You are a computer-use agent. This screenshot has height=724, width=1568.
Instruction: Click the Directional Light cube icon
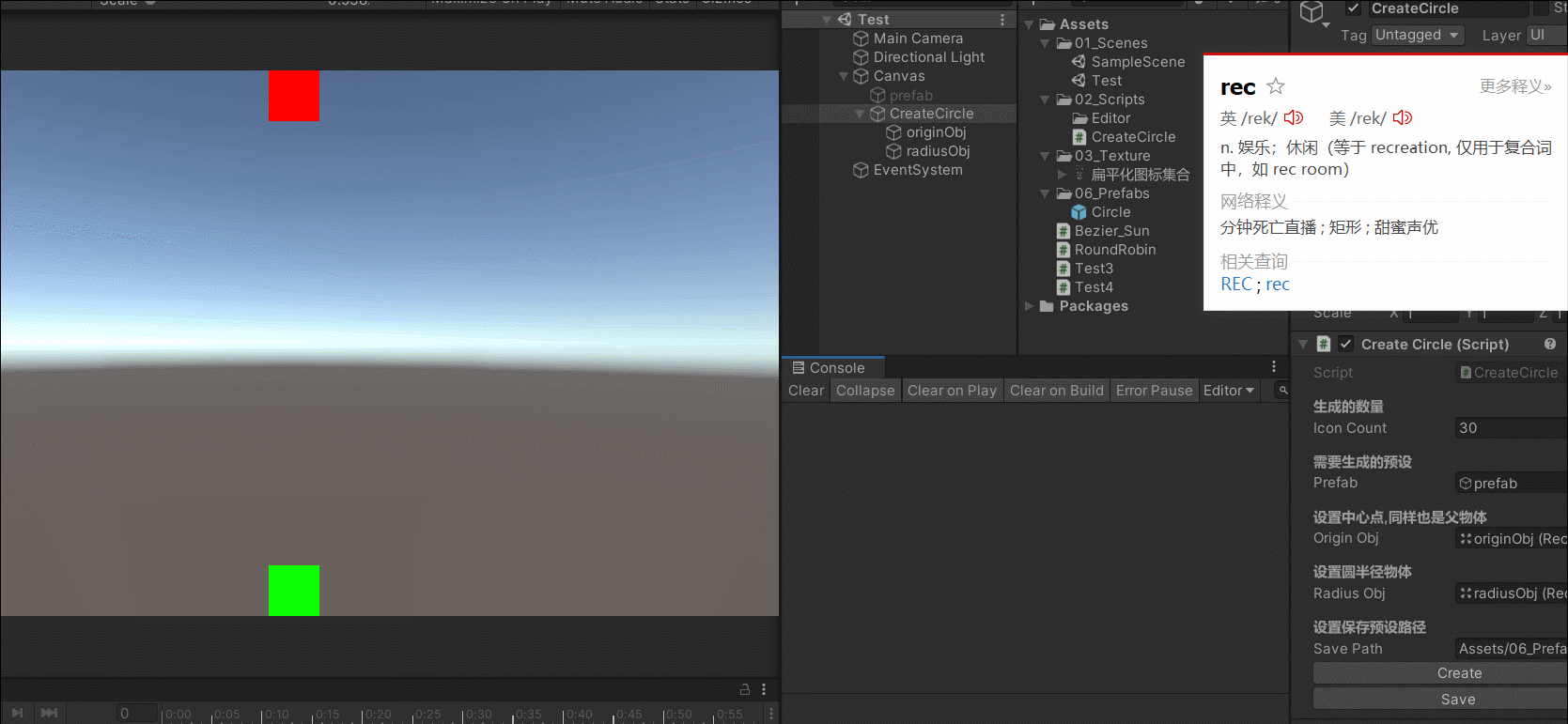(861, 57)
